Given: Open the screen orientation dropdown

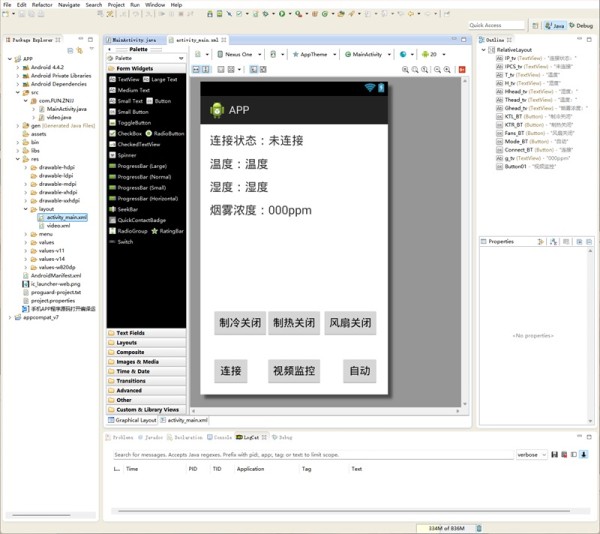Looking at the screenshot, I should pos(277,54).
